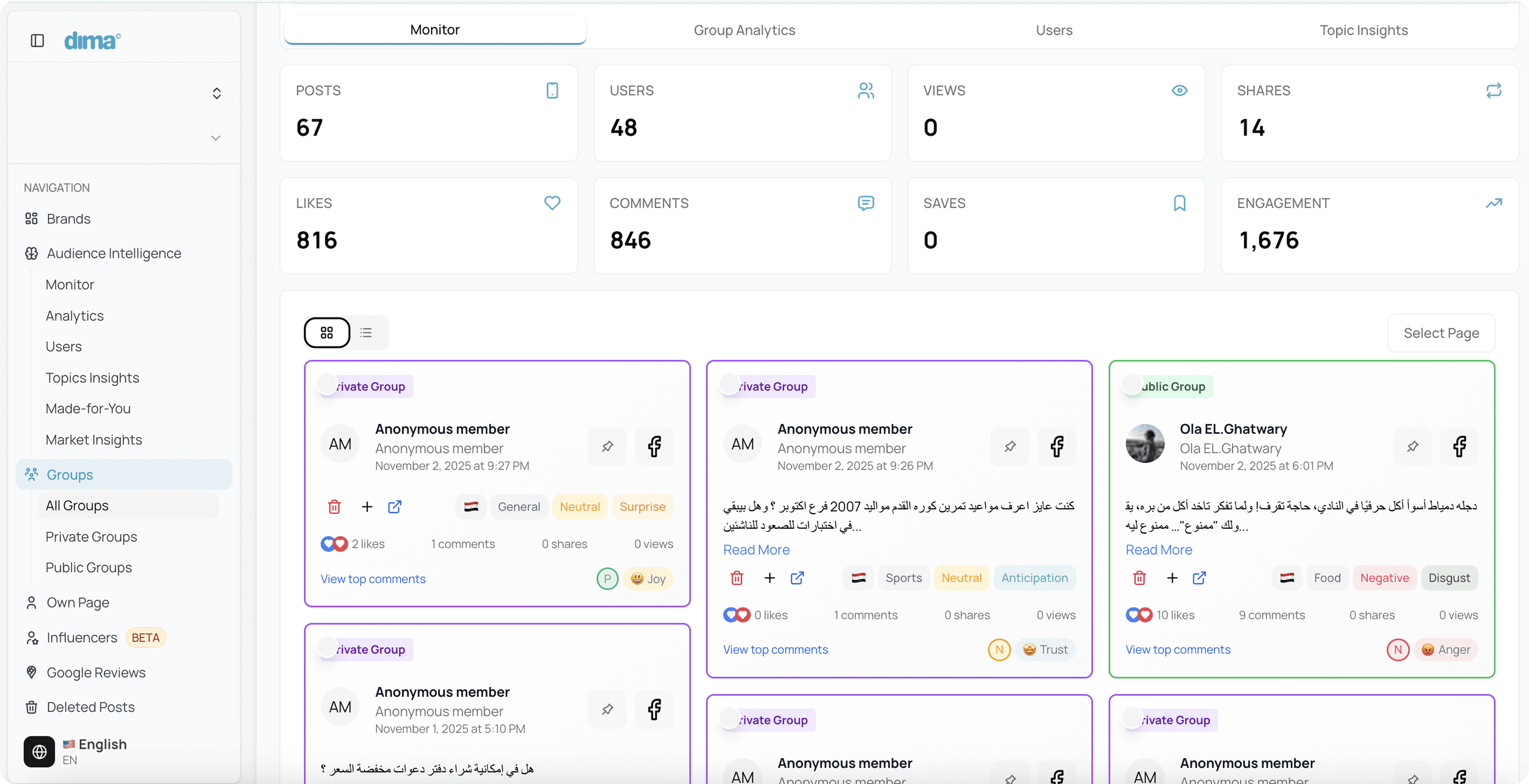The height and width of the screenshot is (784, 1529).
Task: Click the Egypt flag on Sports post
Action: [x=858, y=577]
